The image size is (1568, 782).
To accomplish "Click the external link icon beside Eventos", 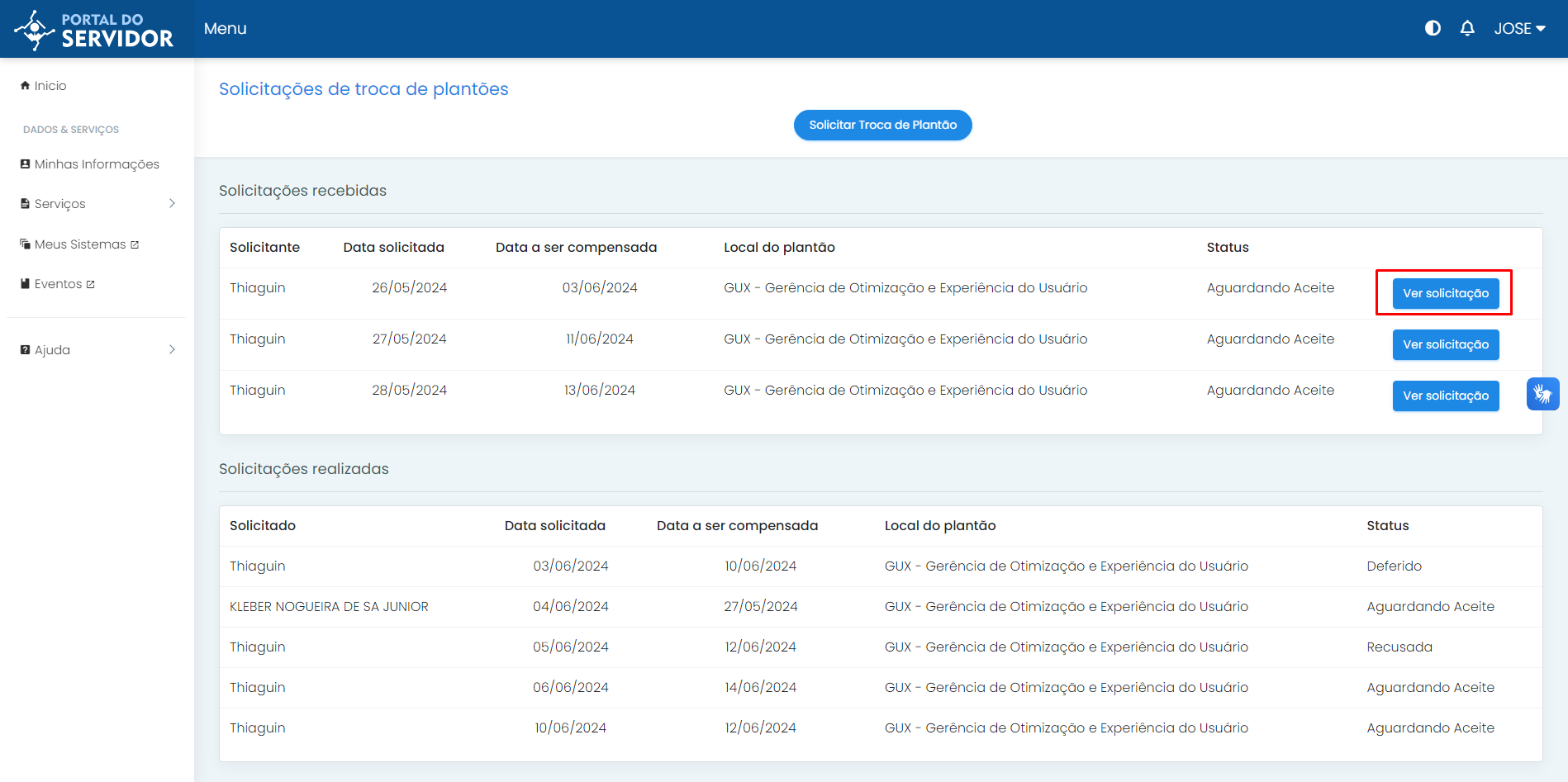I will [91, 284].
